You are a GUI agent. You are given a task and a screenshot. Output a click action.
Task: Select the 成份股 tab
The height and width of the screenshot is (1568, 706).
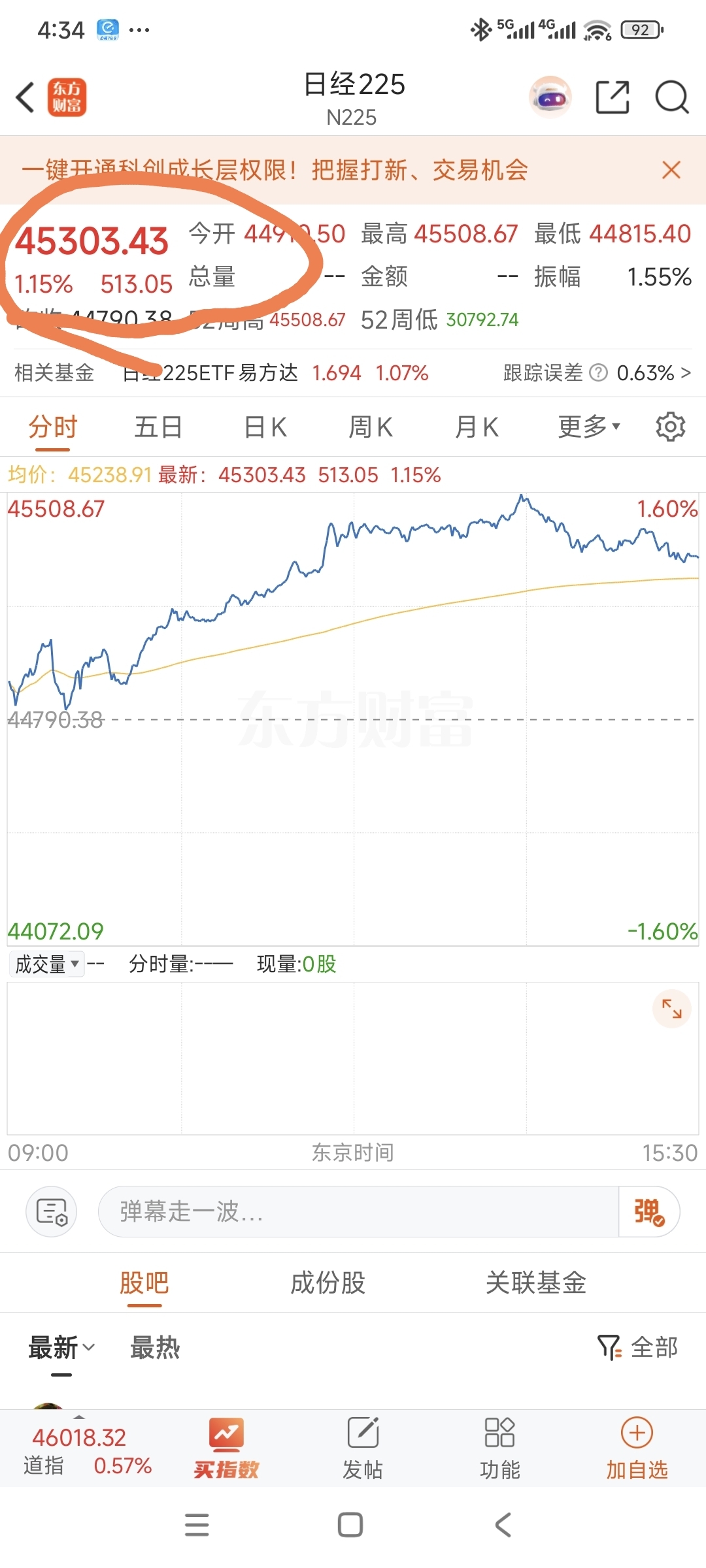coord(328,1282)
